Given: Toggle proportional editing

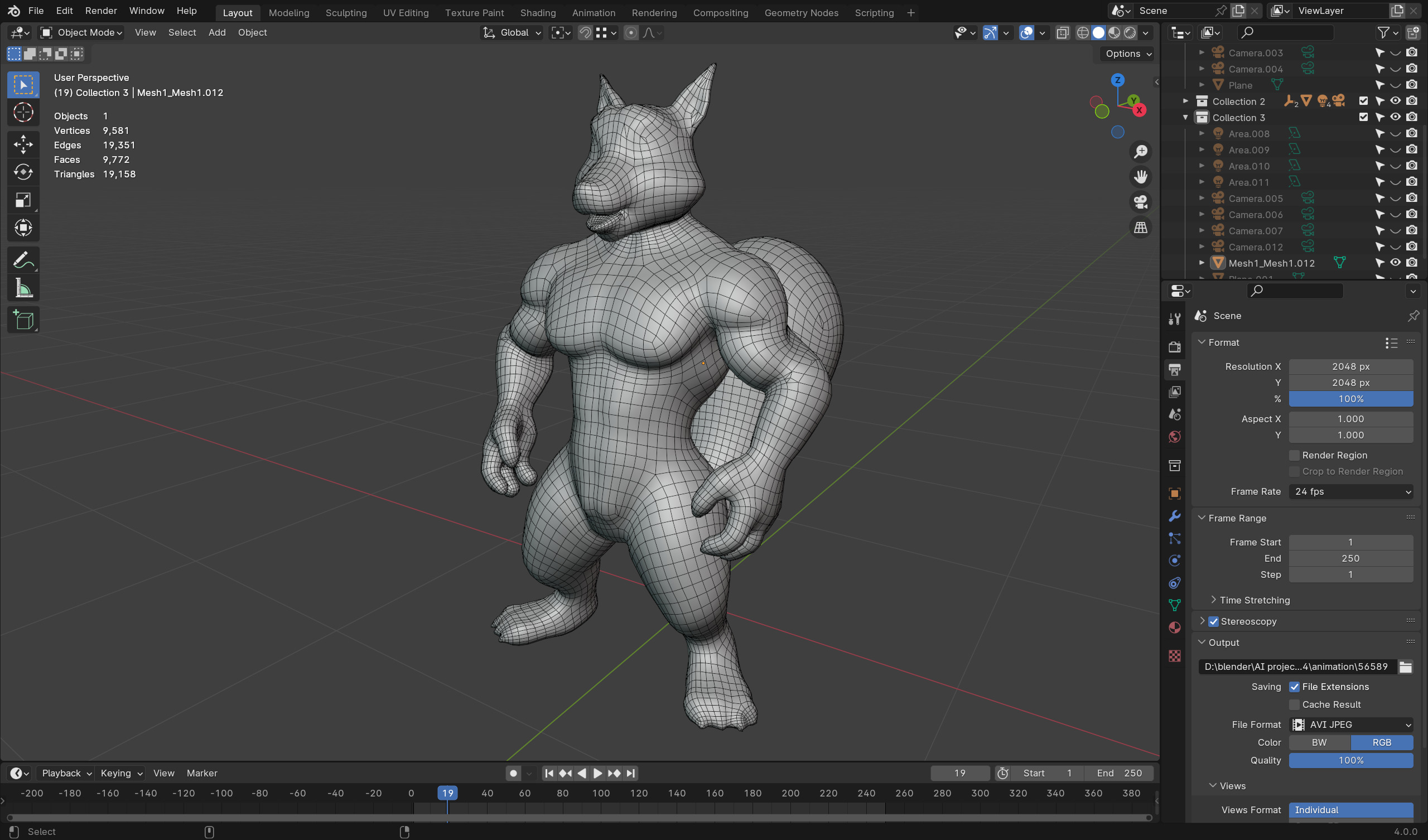Looking at the screenshot, I should 631,33.
